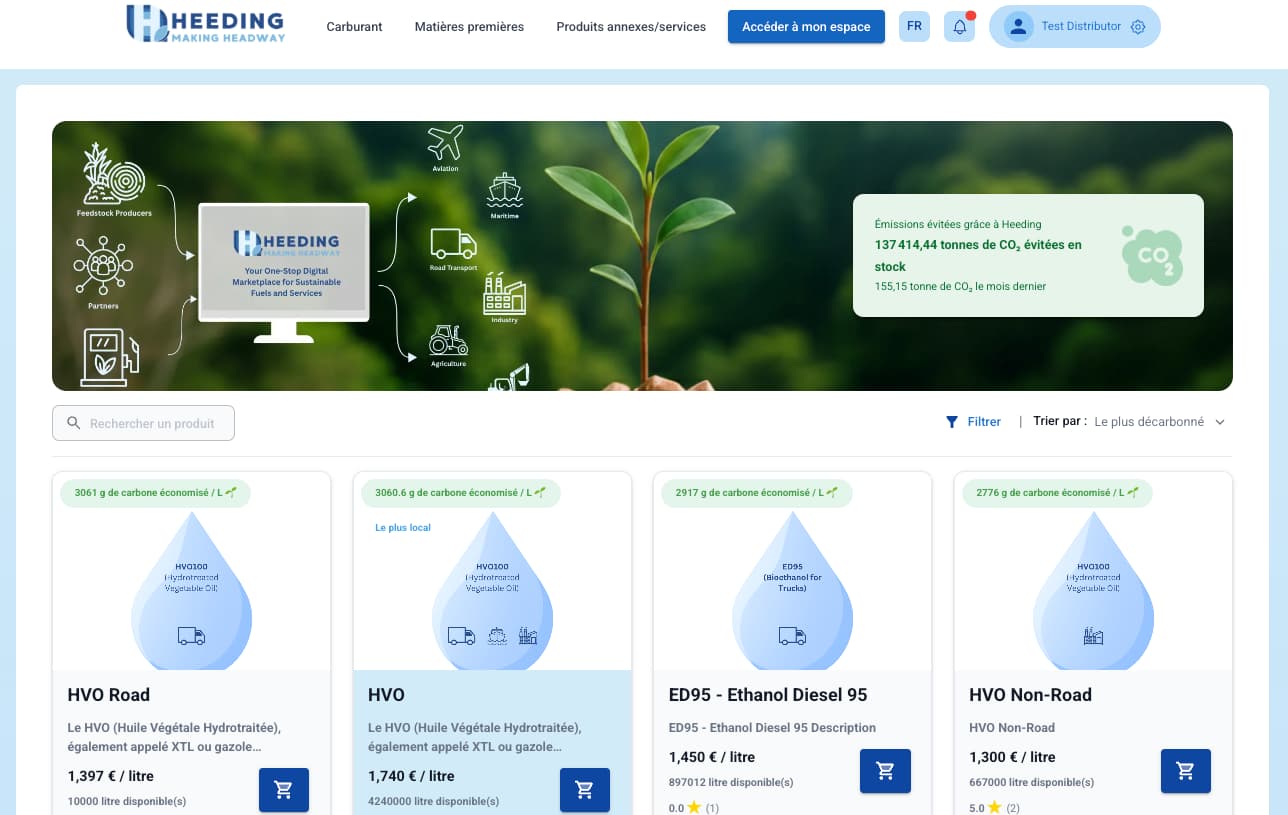Image resolution: width=1288 pixels, height=815 pixels.
Task: Click the 3060.6 g de carbone économisé badge
Action: pos(460,493)
